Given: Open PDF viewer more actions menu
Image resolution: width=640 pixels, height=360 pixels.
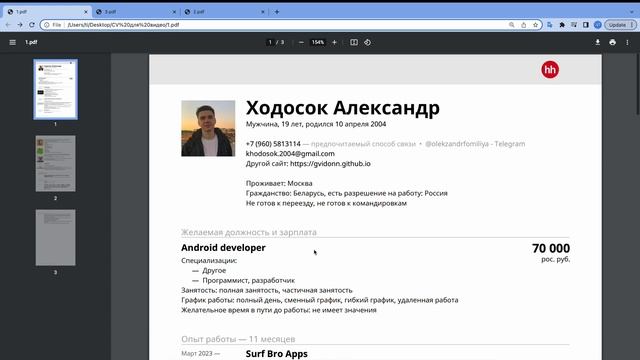Looking at the screenshot, I should (x=627, y=42).
